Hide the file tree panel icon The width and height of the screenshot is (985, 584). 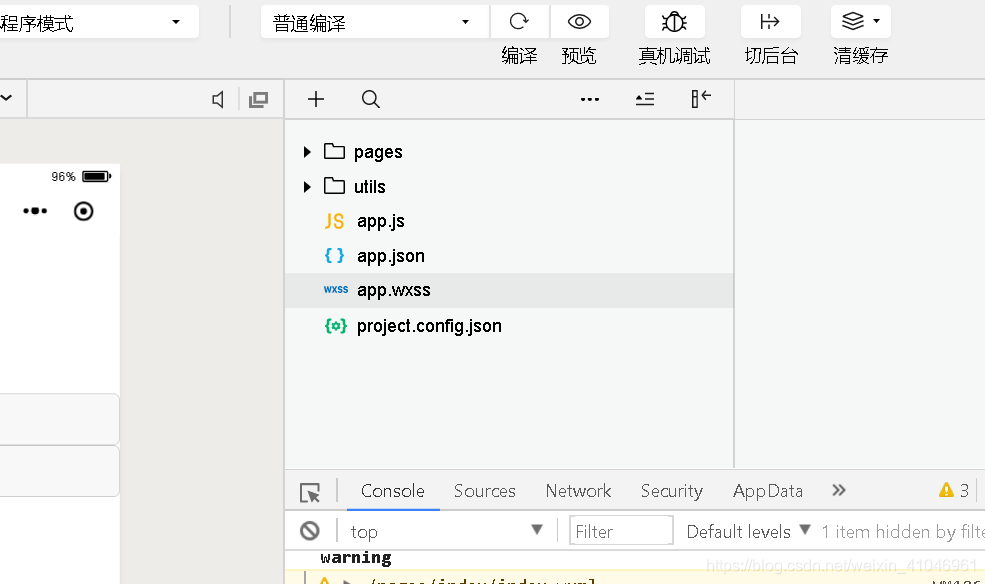700,99
